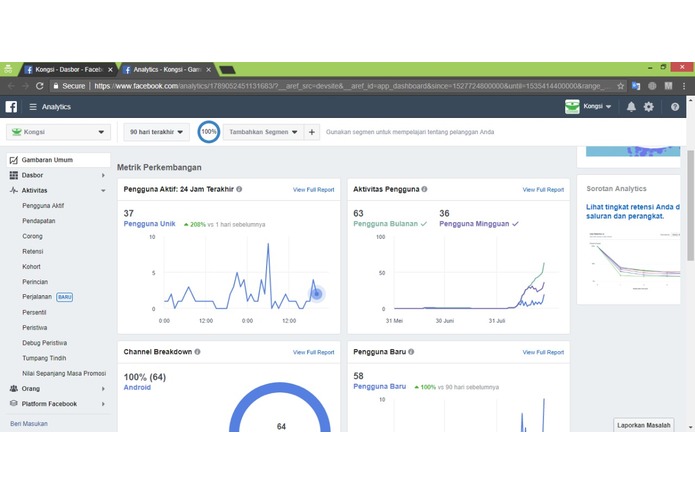Open the settings gear icon
This screenshot has width=695, height=494.
[648, 107]
